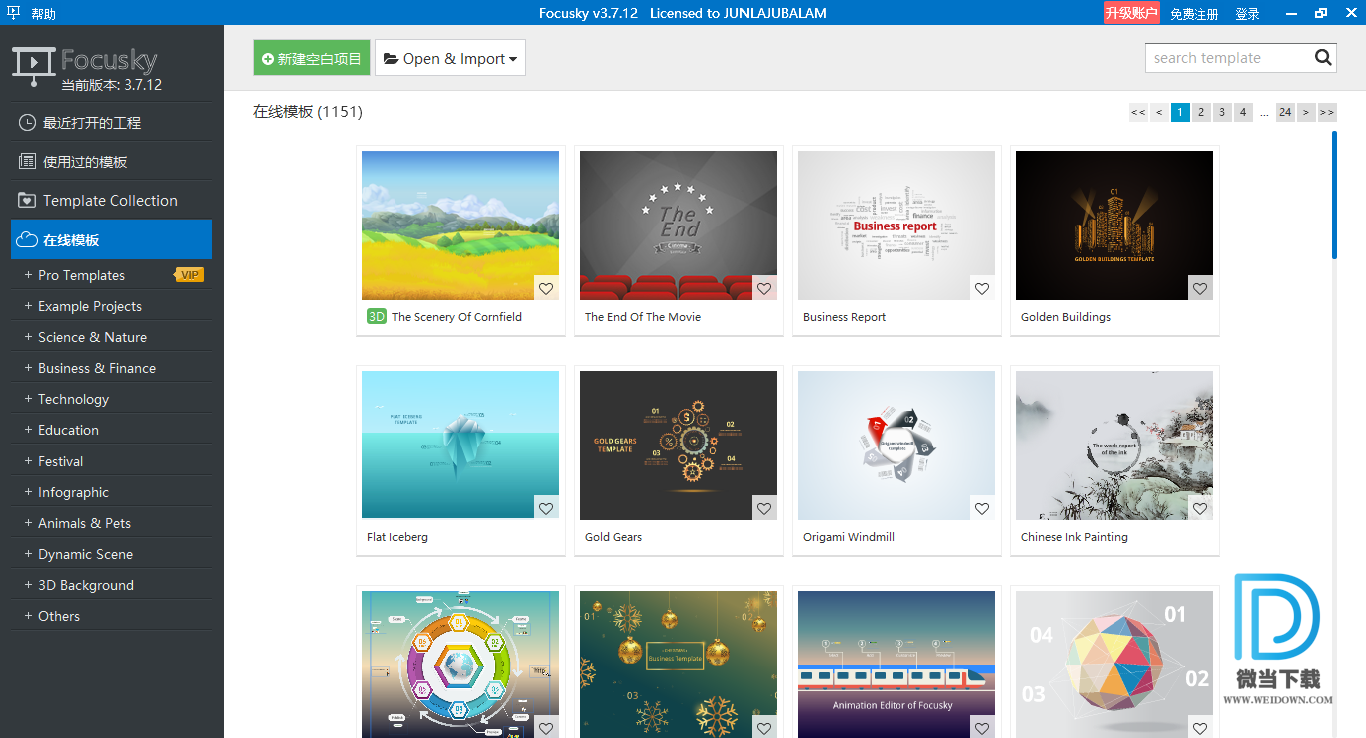Open Flat Iceberg template thumbnail
Screen dimensions: 1366x738
point(460,445)
